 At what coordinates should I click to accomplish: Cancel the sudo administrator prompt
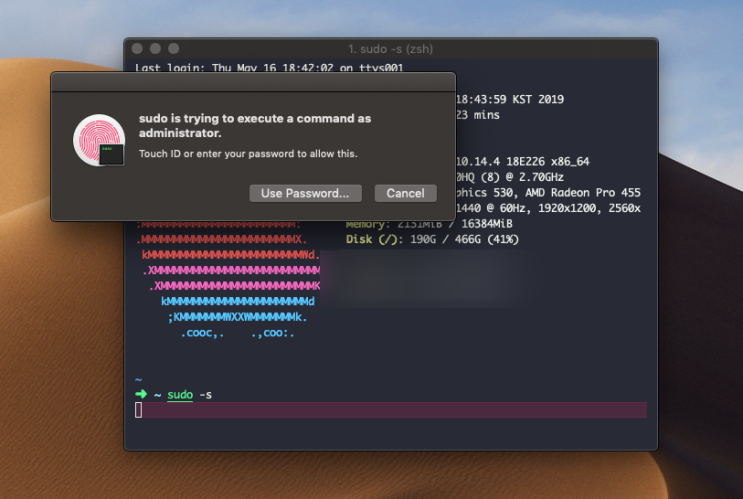click(406, 193)
